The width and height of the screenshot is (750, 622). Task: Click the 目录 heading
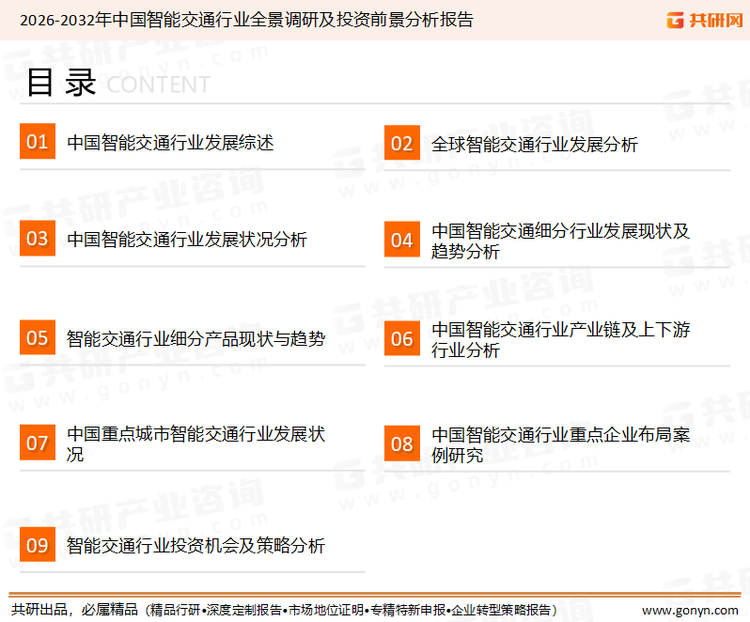tap(61, 83)
